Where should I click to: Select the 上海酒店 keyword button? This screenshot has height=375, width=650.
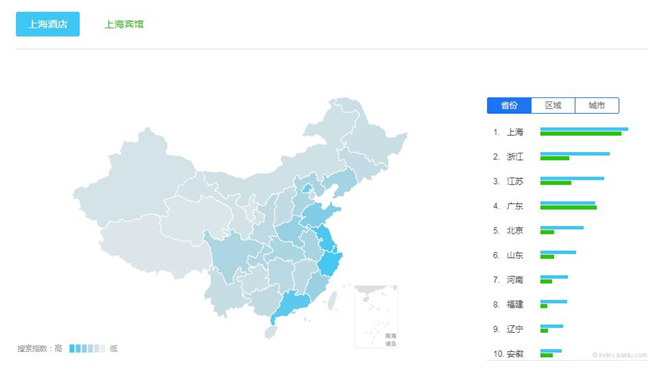click(x=48, y=24)
